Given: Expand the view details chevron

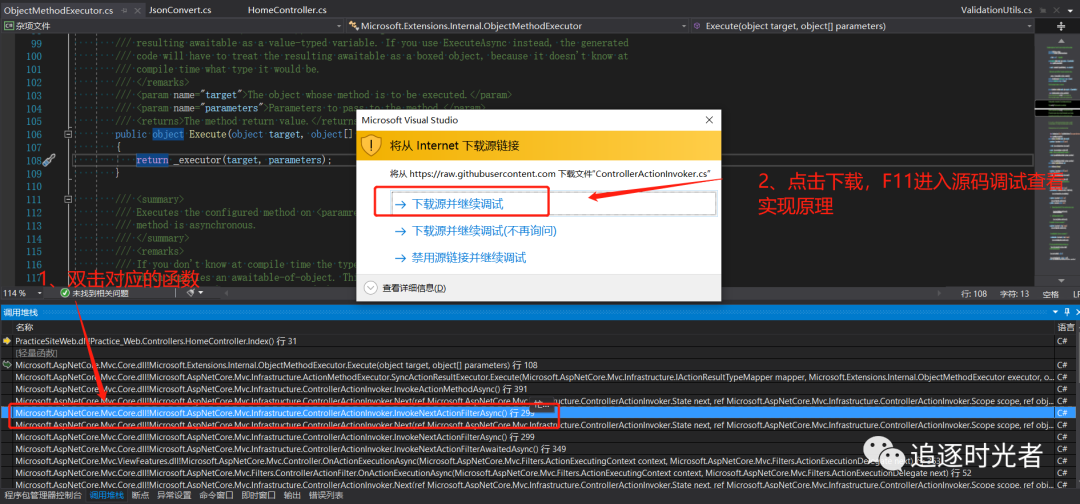Looking at the screenshot, I should pyautogui.click(x=372, y=288).
